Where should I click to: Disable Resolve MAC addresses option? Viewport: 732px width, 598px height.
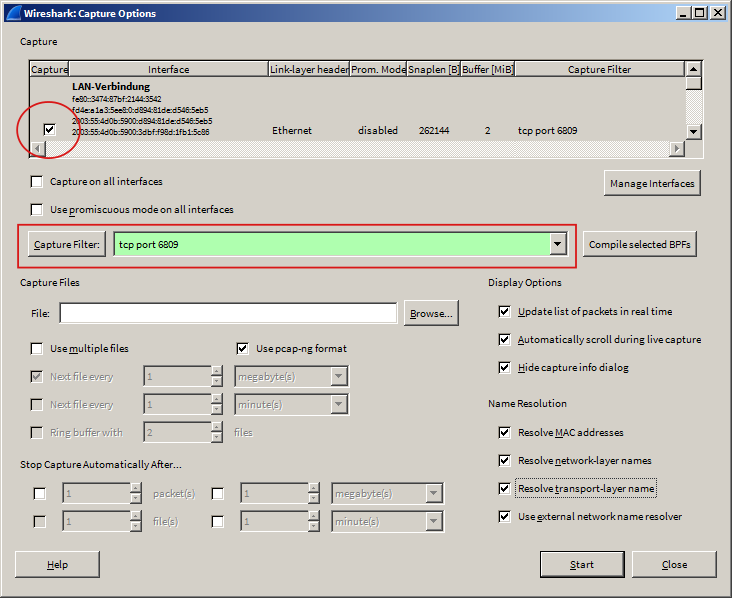tap(504, 433)
